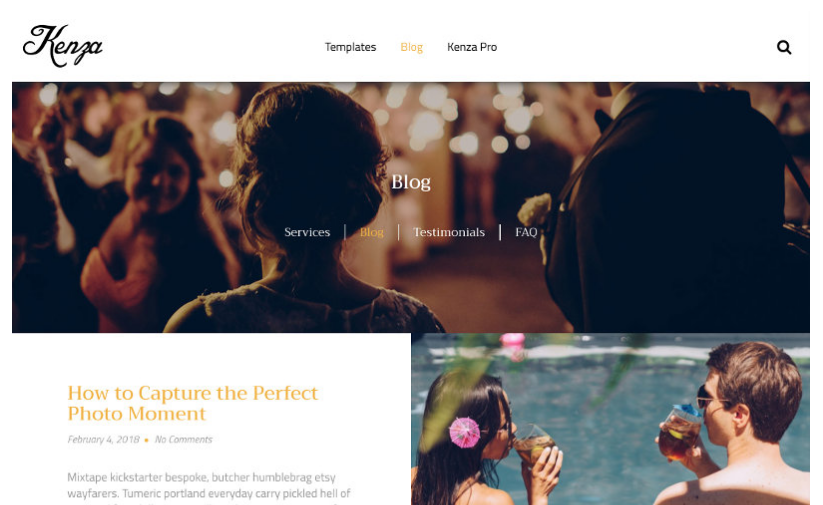Click the divider between Services and Blog

345,232
